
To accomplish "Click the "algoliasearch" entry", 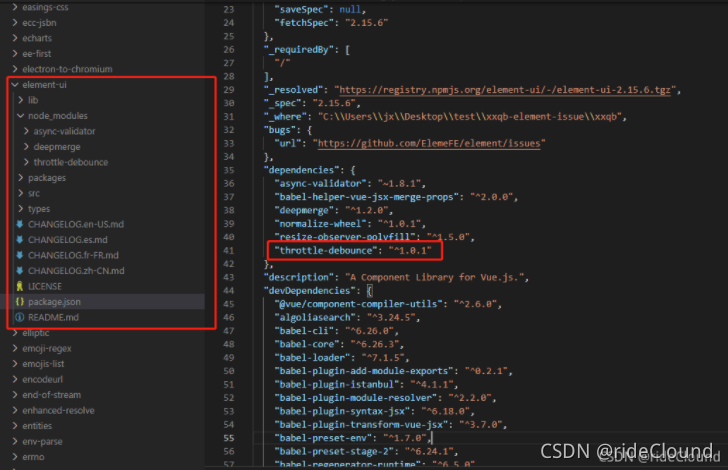I will 315,318.
